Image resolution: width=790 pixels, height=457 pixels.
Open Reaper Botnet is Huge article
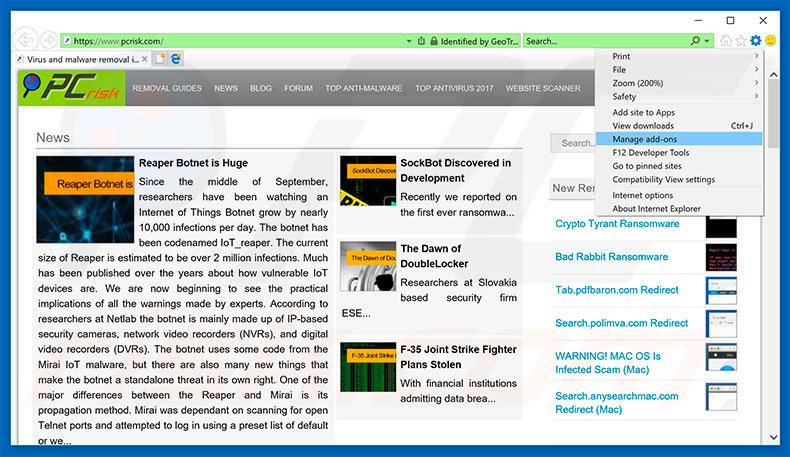tap(193, 163)
